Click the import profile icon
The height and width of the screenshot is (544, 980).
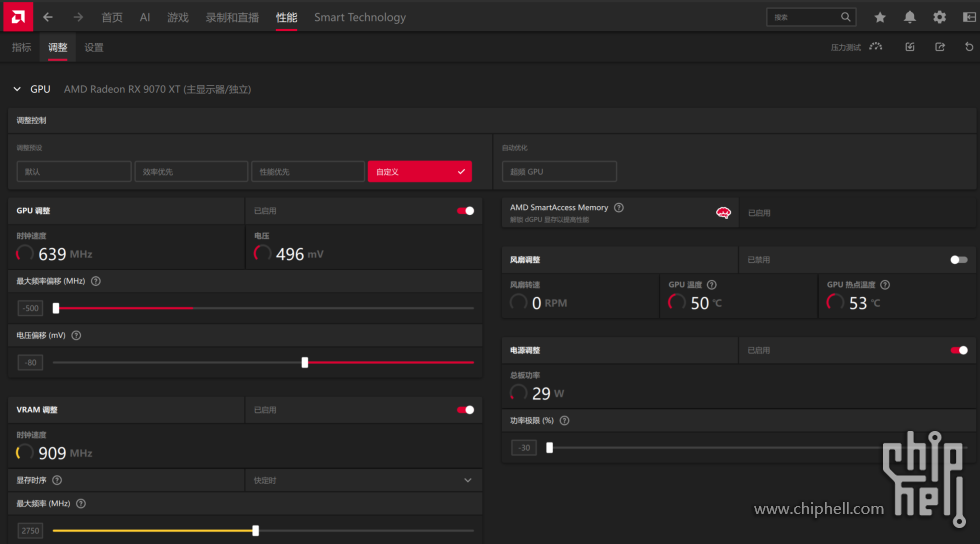pos(910,47)
